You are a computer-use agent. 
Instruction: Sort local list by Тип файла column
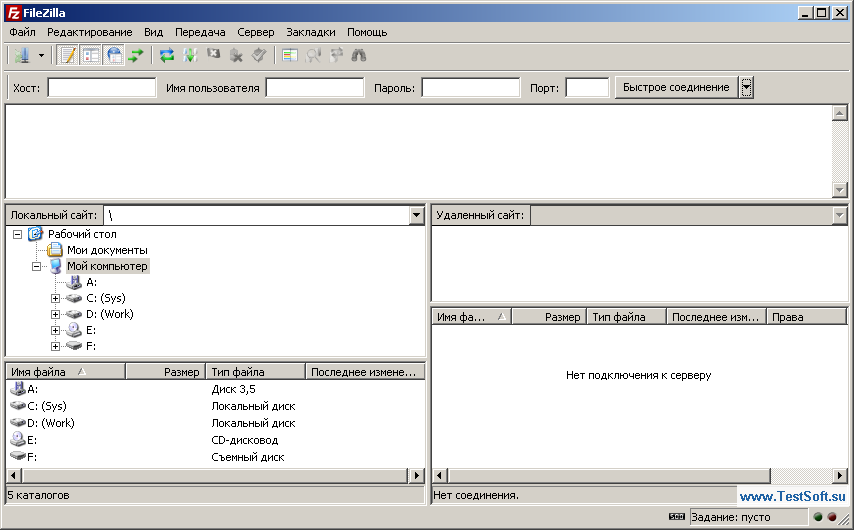tap(256, 371)
